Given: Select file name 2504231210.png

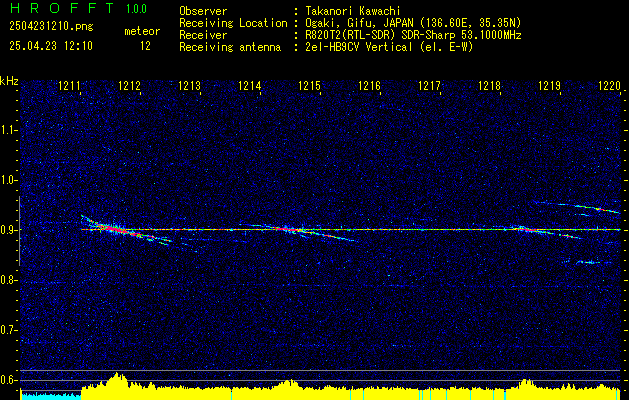Looking at the screenshot, I should click(51, 26).
